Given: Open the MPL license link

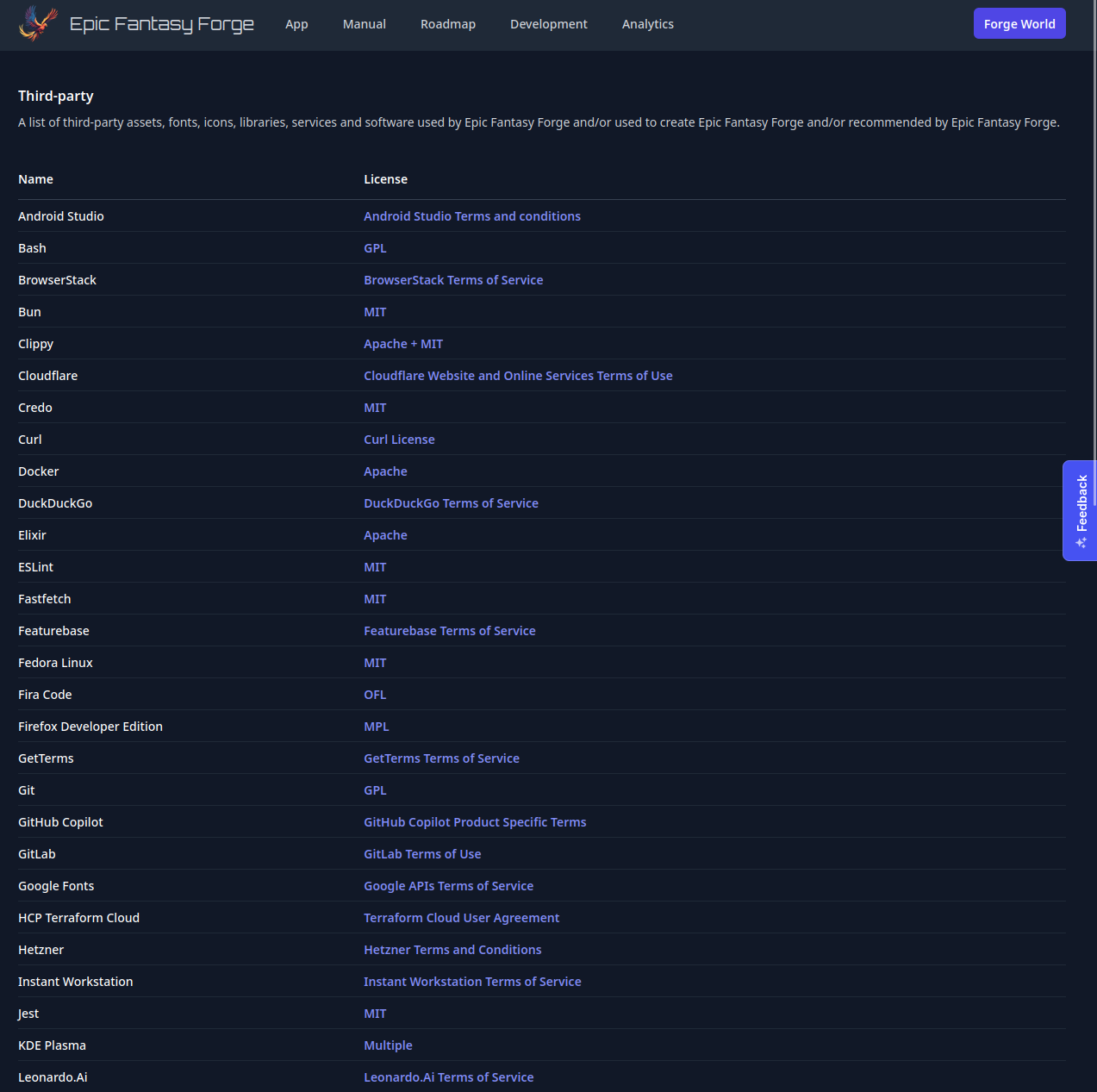Looking at the screenshot, I should [x=377, y=727].
